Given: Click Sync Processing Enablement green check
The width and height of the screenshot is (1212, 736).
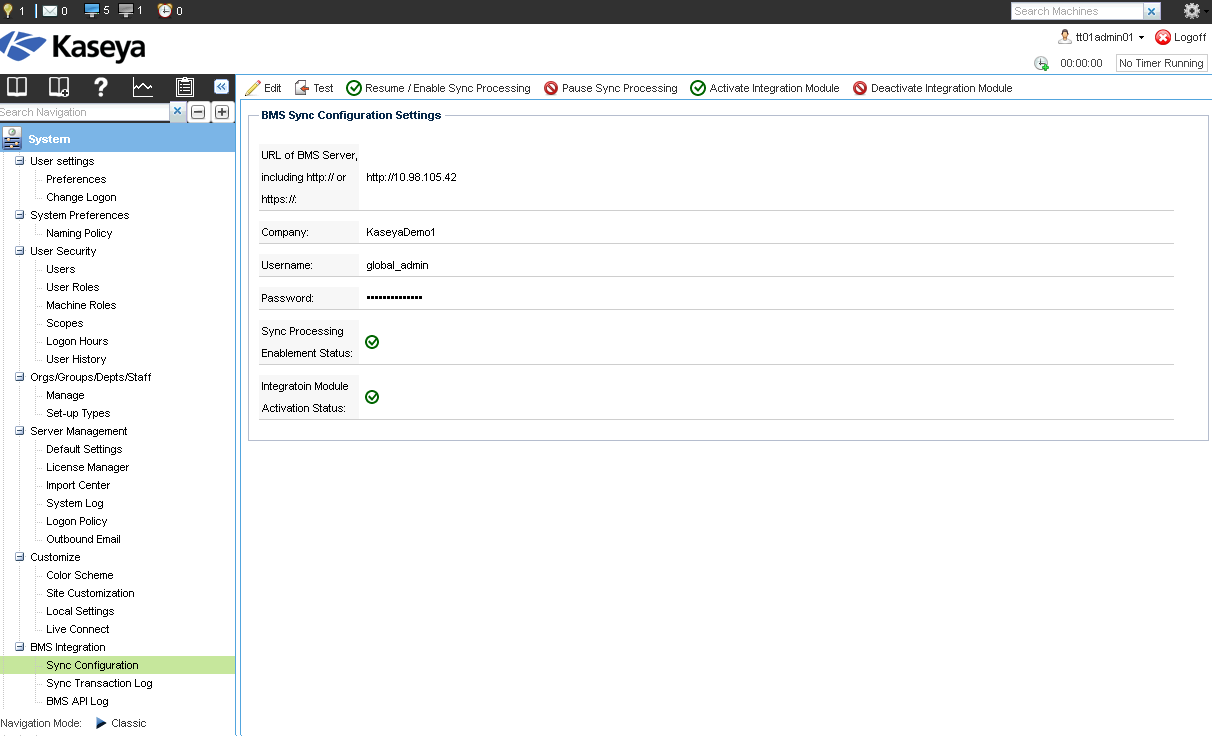Looking at the screenshot, I should click(x=372, y=342).
